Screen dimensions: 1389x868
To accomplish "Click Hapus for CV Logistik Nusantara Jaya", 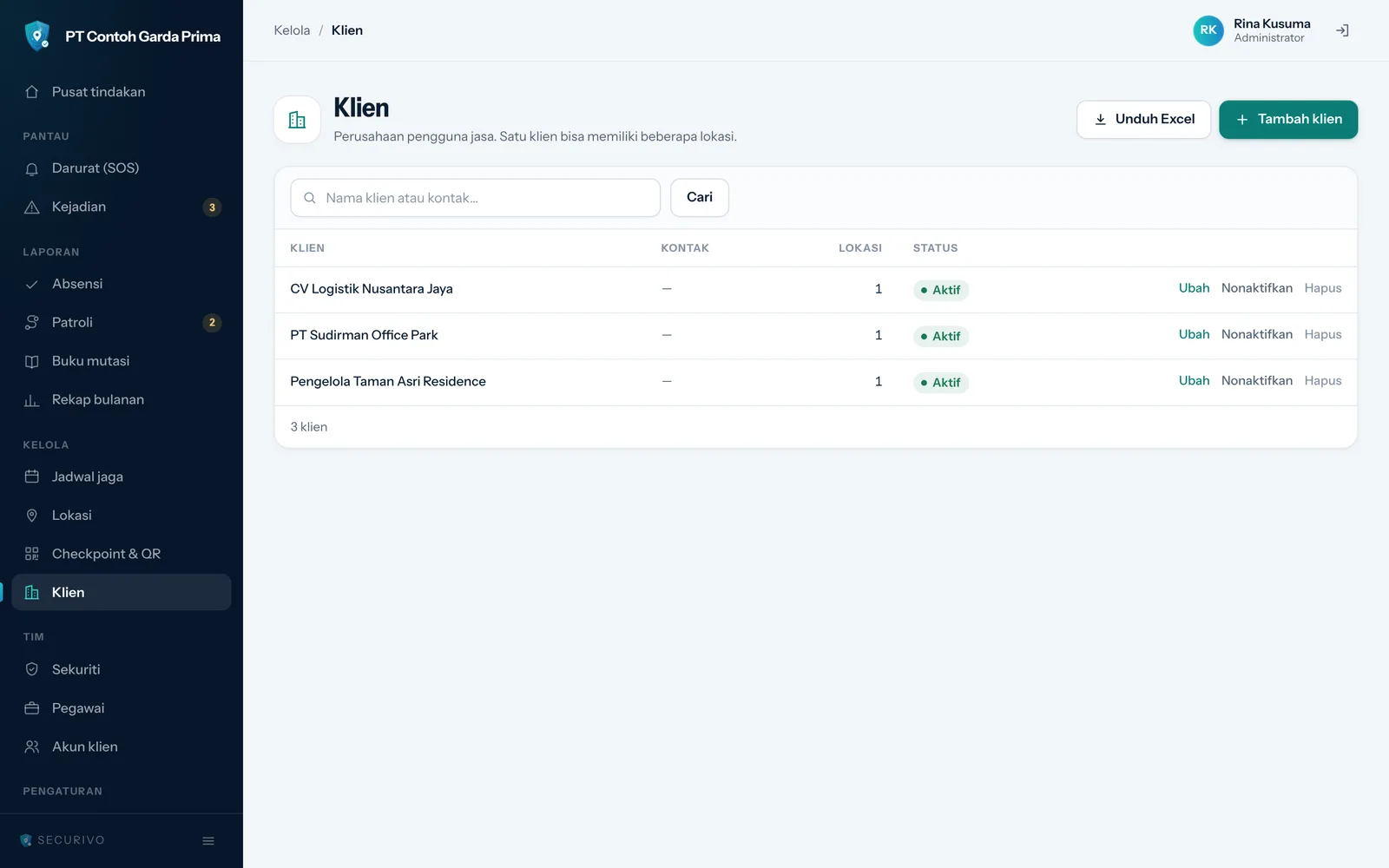I will pyautogui.click(x=1322, y=288).
